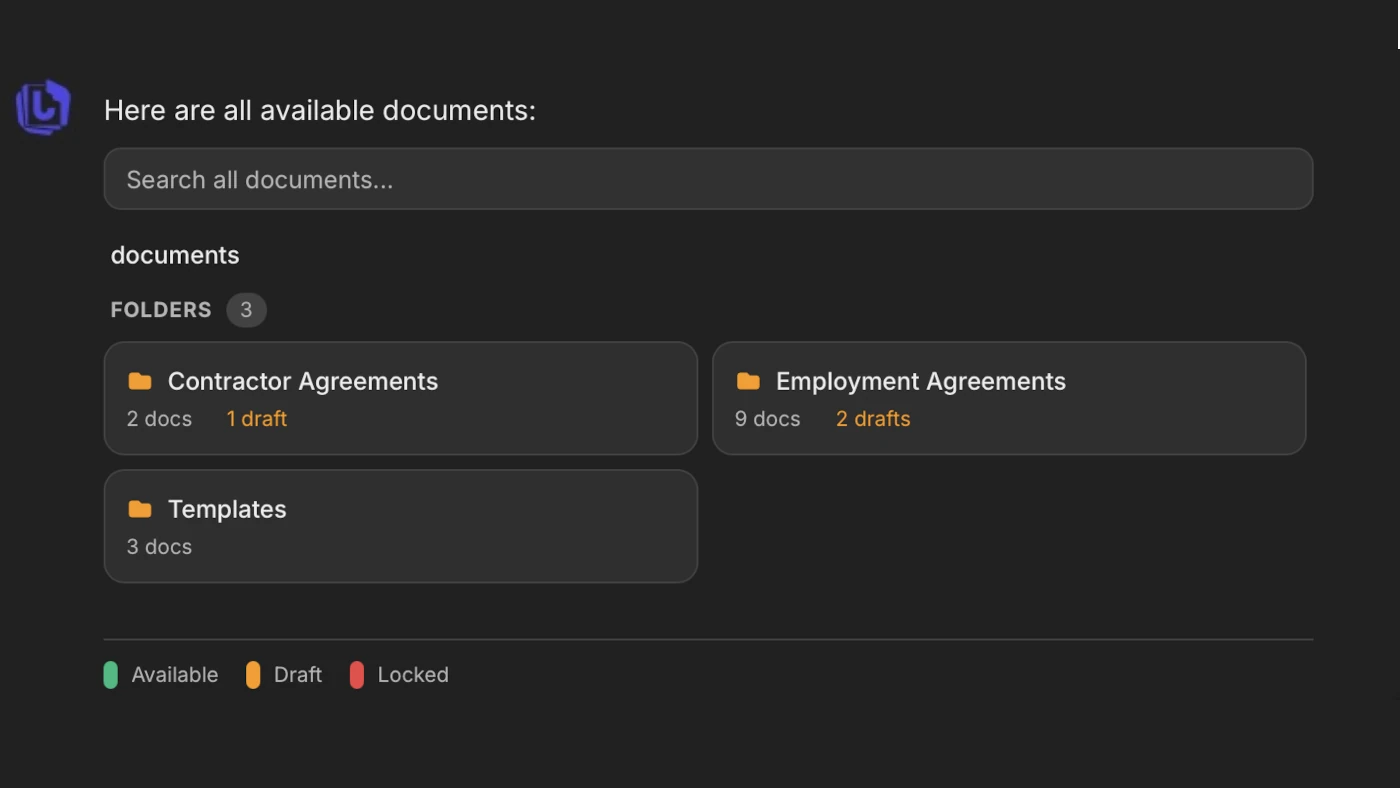Viewport: 1400px width, 788px height.
Task: Select the red Locked status indicator
Action: pyautogui.click(x=356, y=675)
